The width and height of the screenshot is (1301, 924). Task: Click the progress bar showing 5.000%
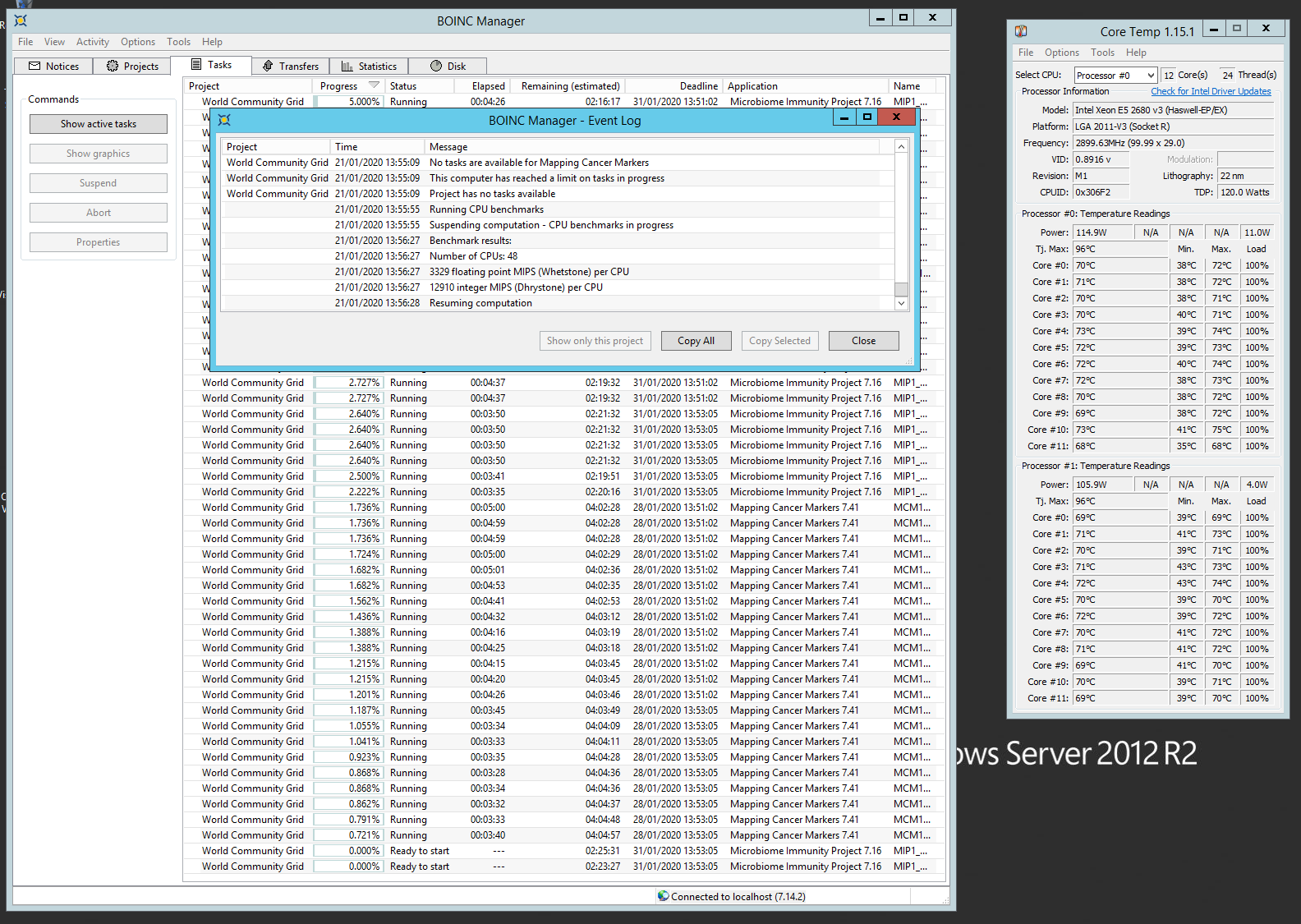(349, 102)
